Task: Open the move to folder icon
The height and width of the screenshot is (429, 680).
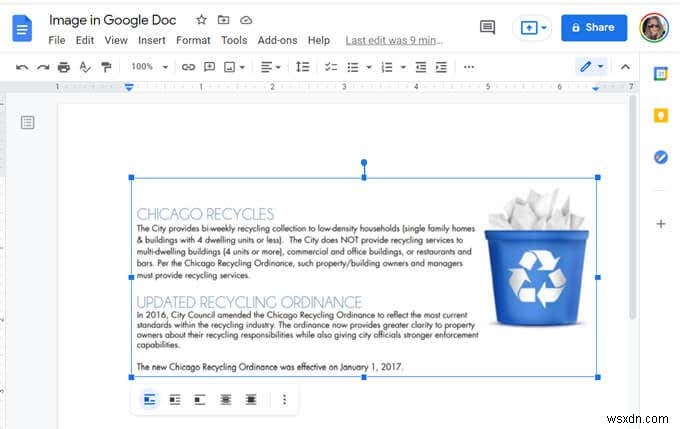Action: coord(223,20)
